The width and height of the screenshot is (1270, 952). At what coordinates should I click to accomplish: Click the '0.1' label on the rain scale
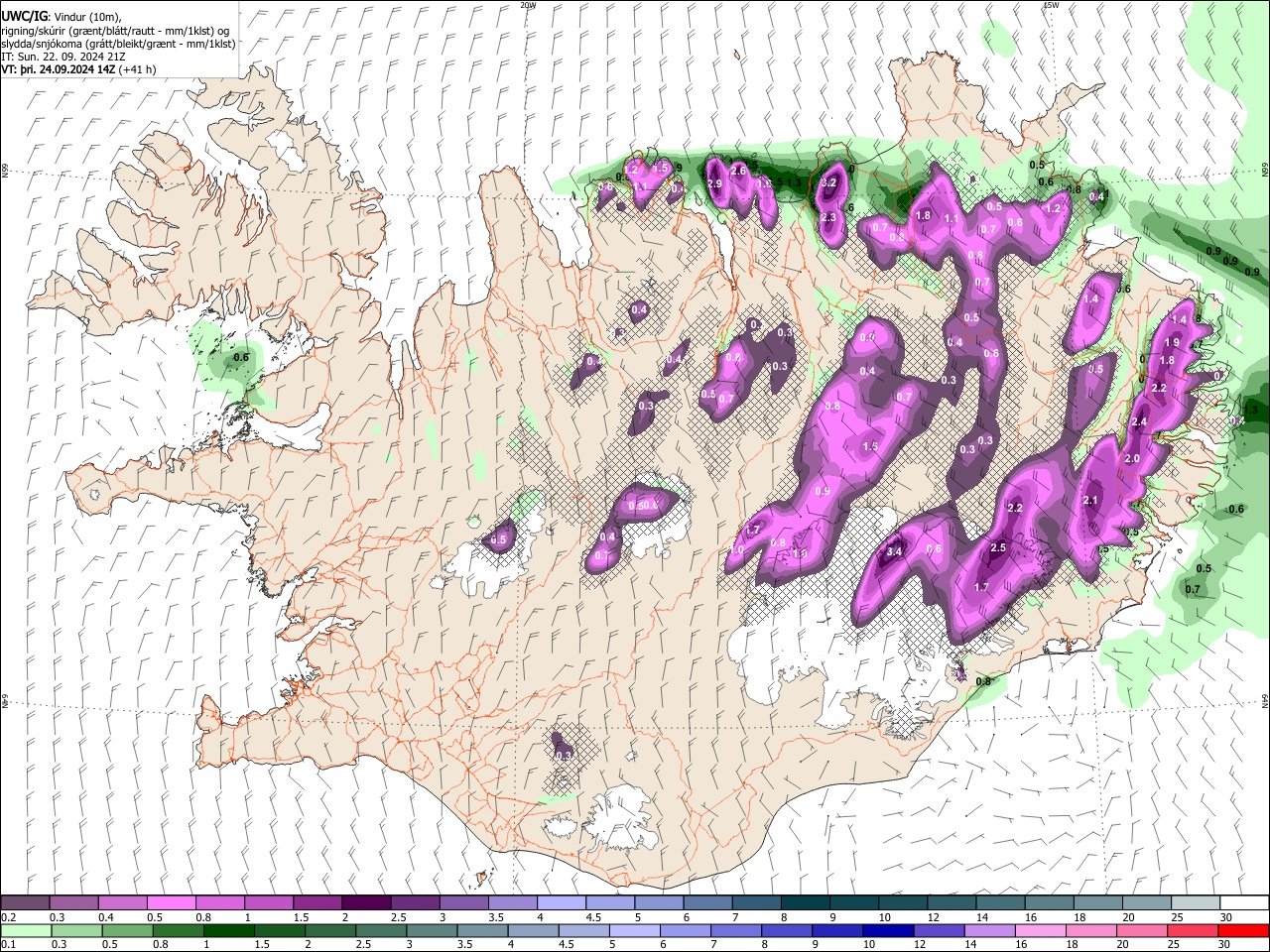coord(8,944)
